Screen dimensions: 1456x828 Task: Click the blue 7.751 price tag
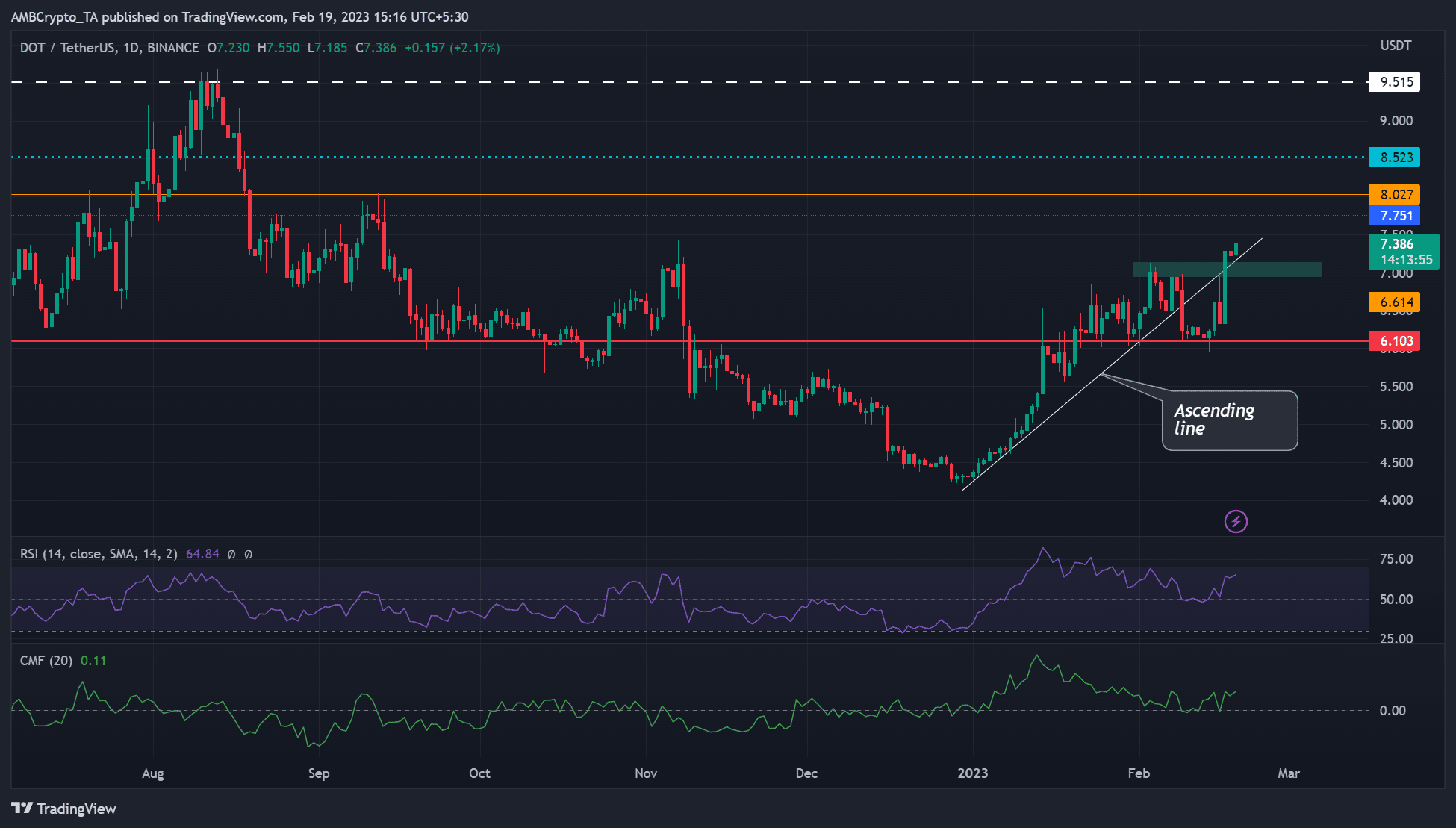1393,216
